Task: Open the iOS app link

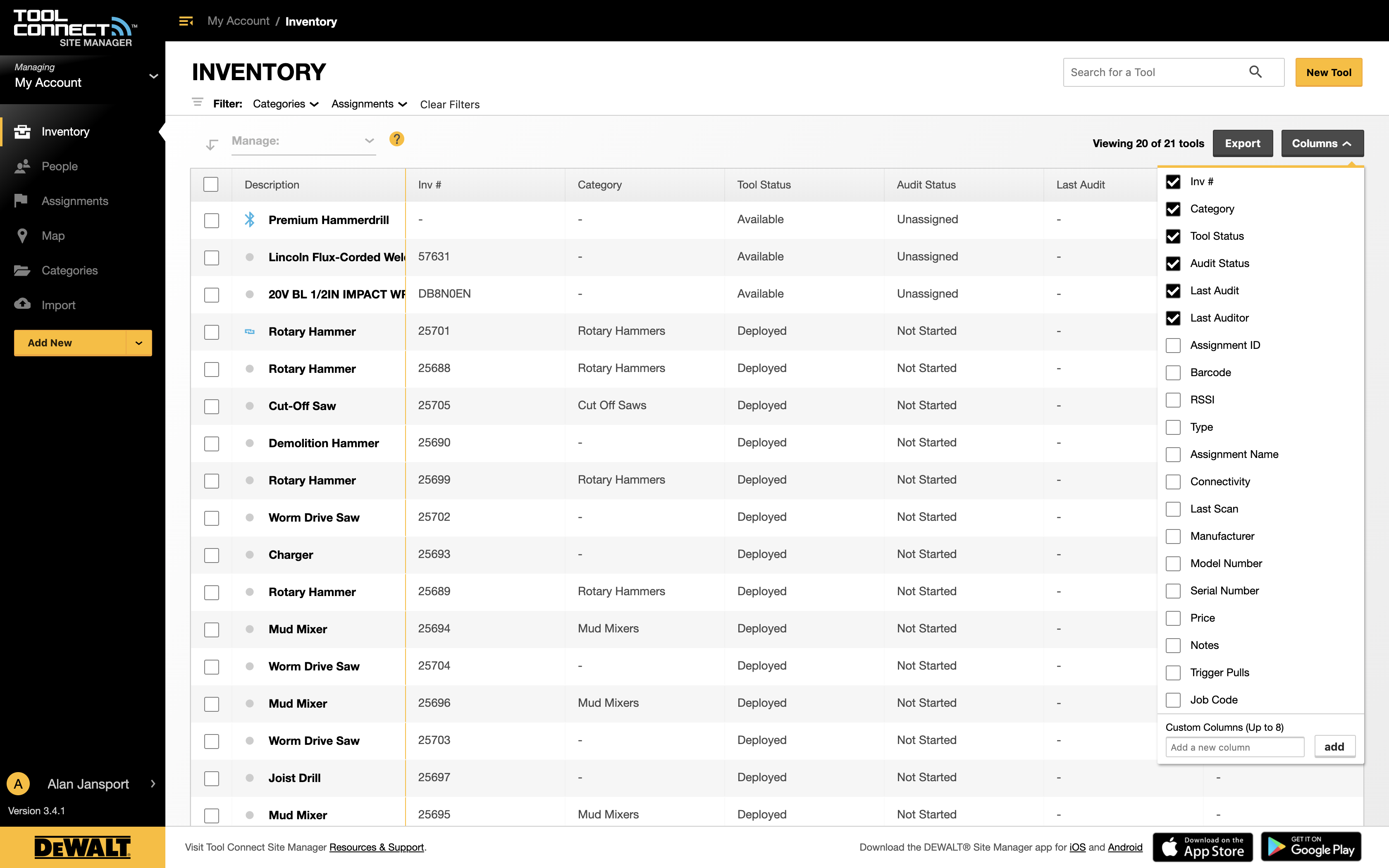Action: coord(1077,847)
